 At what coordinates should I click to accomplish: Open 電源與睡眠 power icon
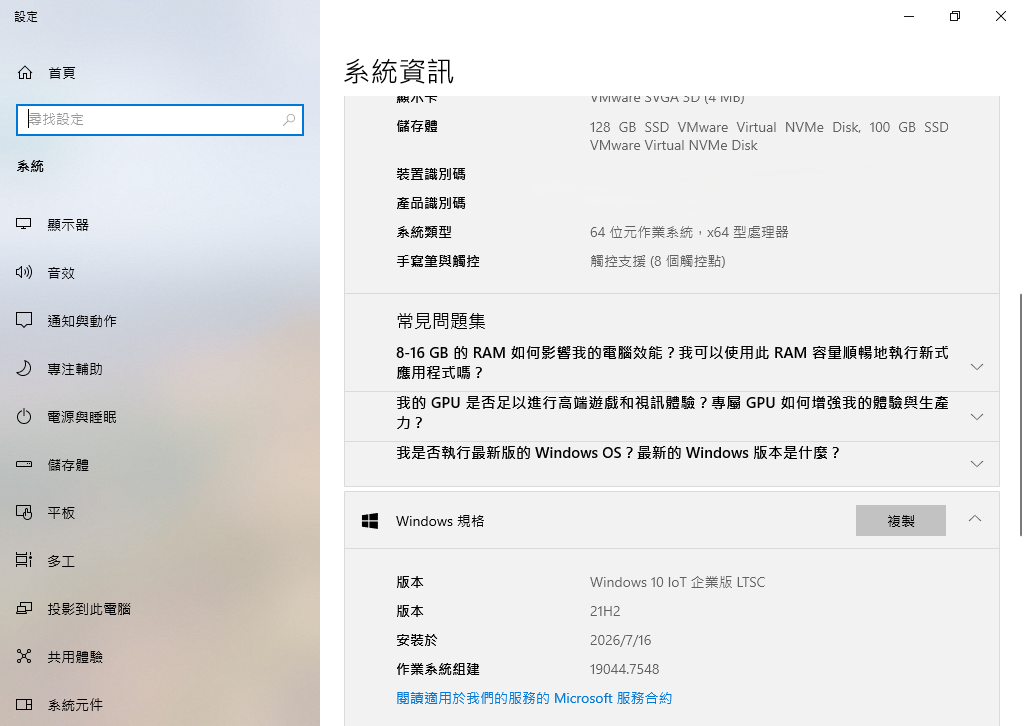click(24, 417)
